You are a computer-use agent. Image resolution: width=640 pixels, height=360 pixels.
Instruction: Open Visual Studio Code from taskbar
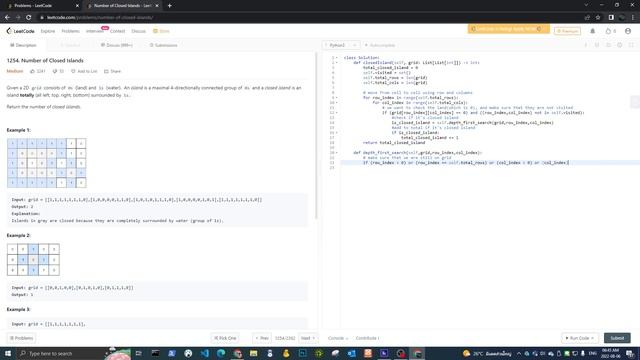tap(204, 353)
